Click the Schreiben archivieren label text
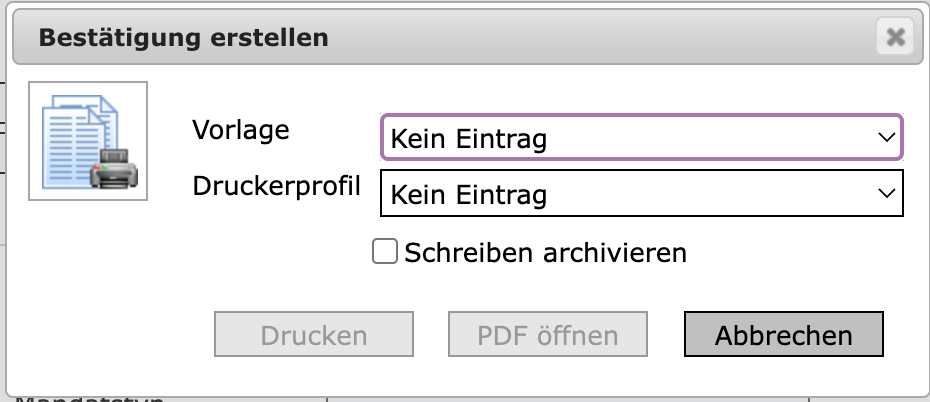 pos(545,253)
